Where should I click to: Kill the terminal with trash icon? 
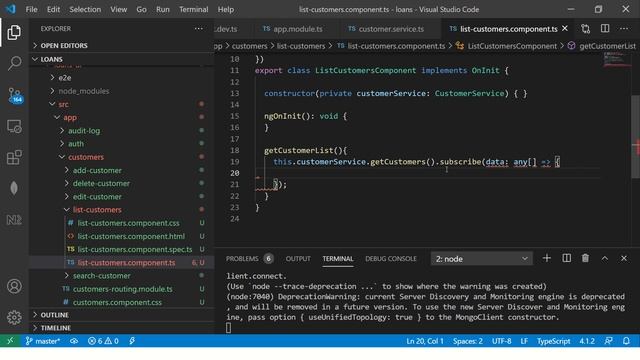[x=585, y=258]
